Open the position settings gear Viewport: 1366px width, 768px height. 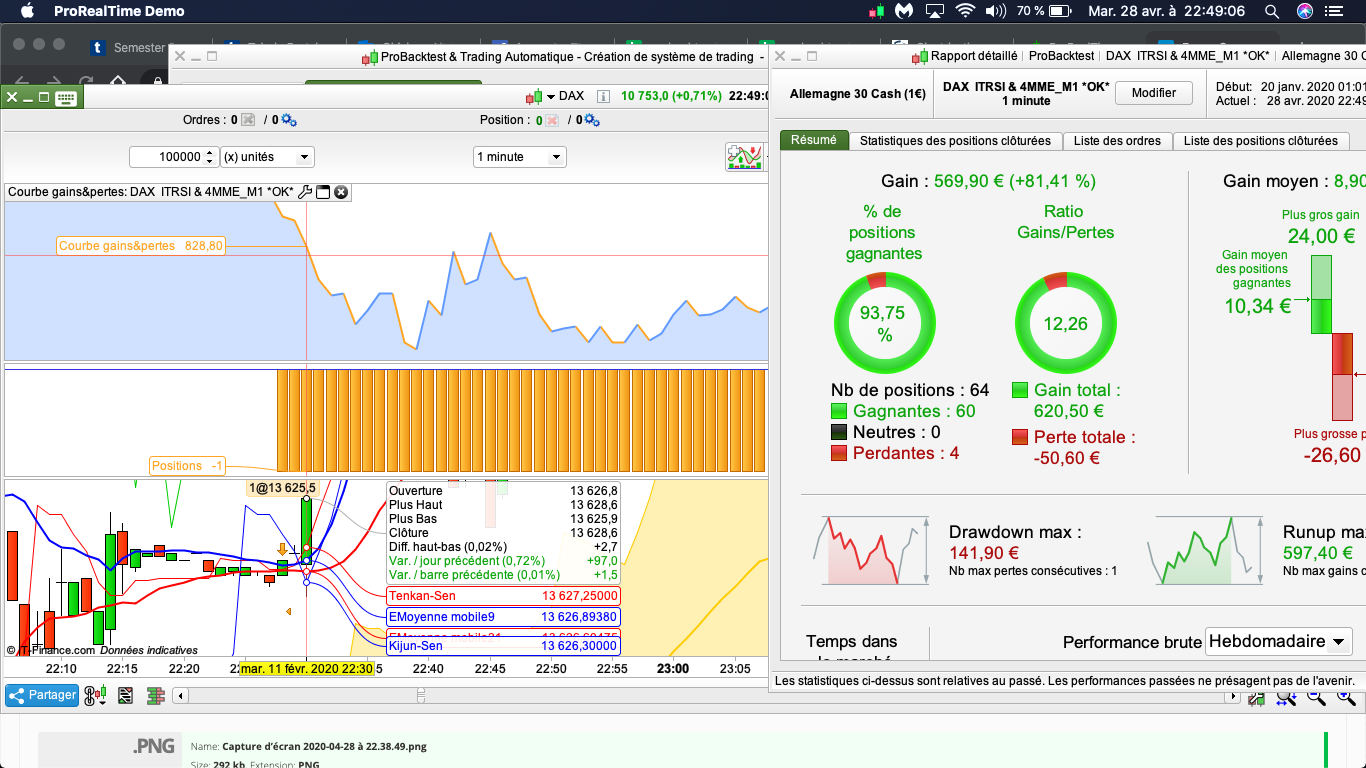click(x=592, y=120)
